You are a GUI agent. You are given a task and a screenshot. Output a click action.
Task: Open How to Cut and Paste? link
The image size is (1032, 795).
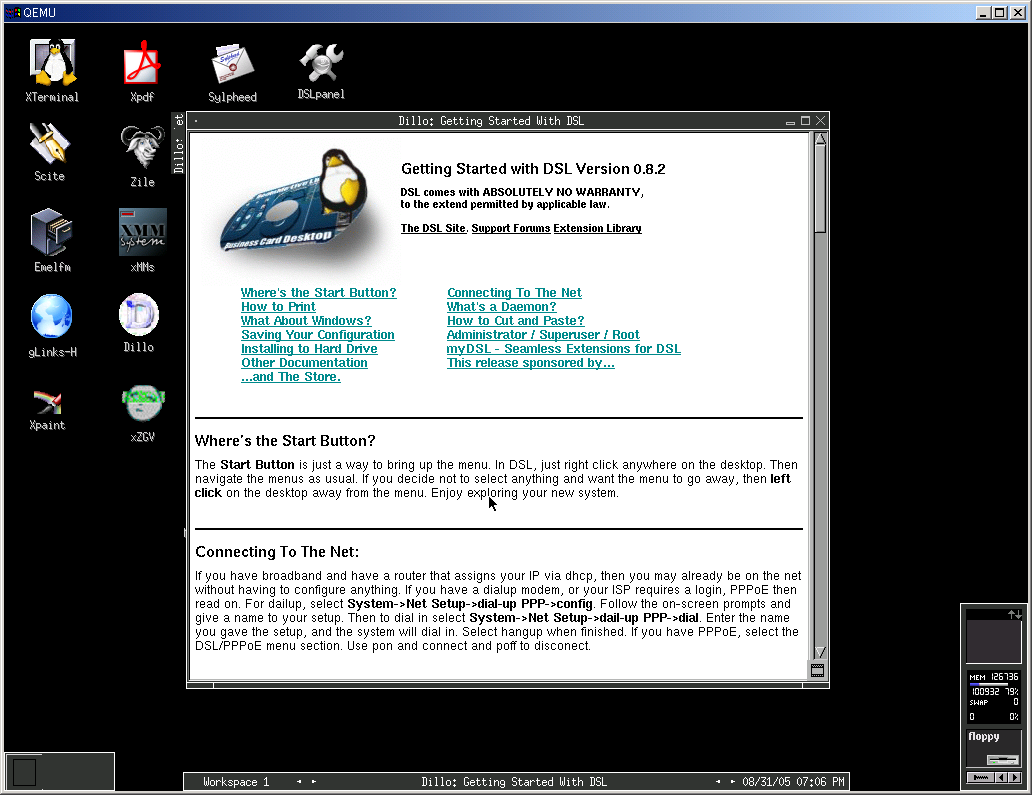(515, 321)
